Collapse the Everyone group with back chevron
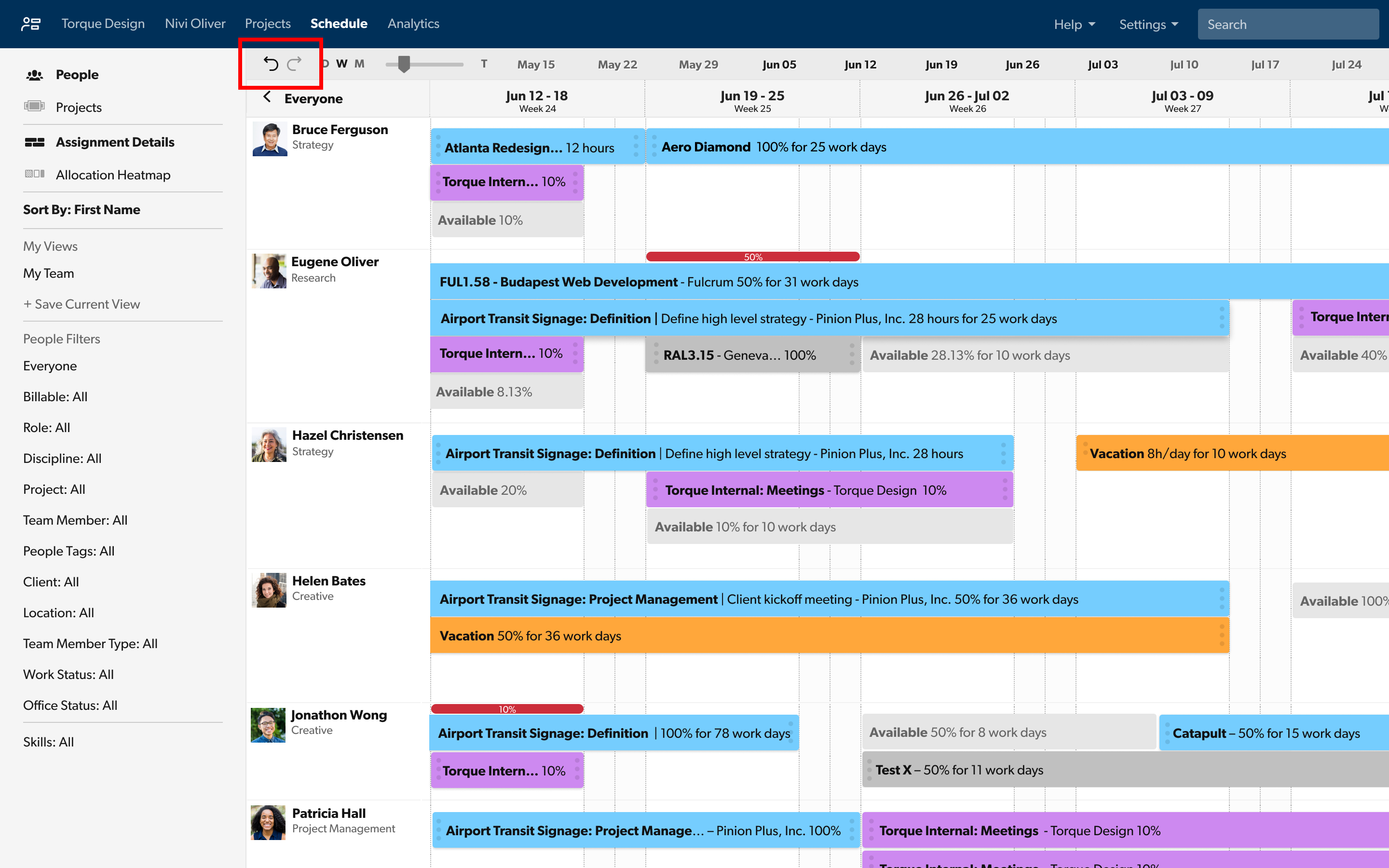 pos(267,97)
